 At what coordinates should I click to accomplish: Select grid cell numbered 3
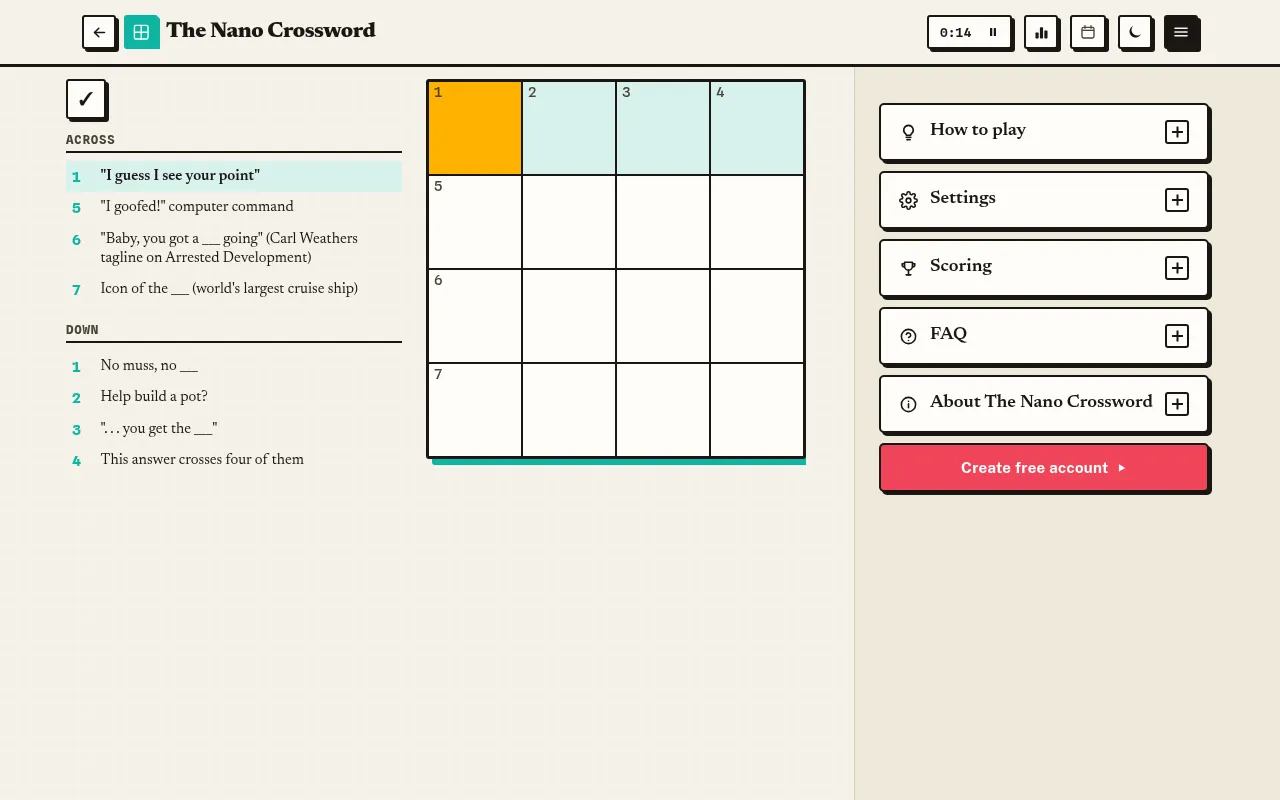663,128
